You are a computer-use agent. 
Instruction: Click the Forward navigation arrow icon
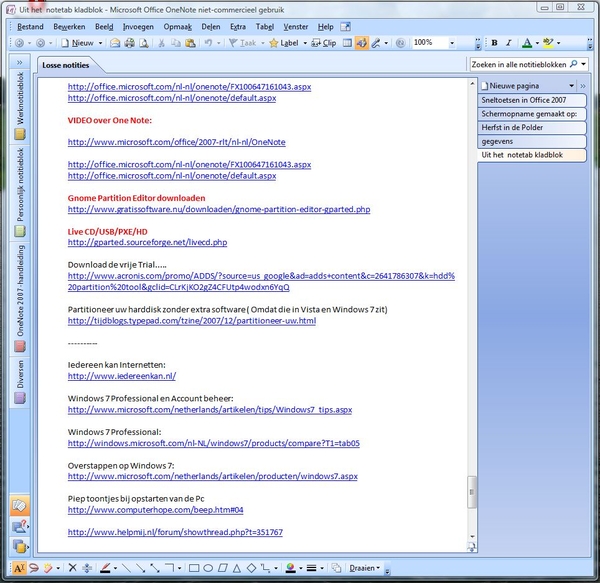(40, 43)
